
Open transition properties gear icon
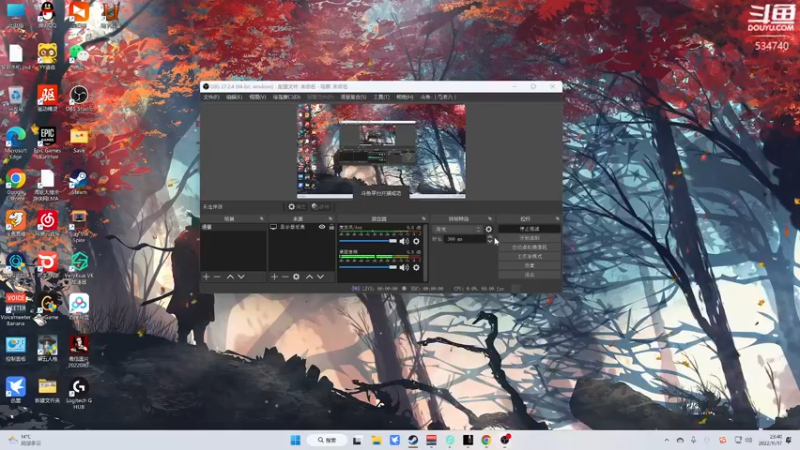pyautogui.click(x=489, y=229)
